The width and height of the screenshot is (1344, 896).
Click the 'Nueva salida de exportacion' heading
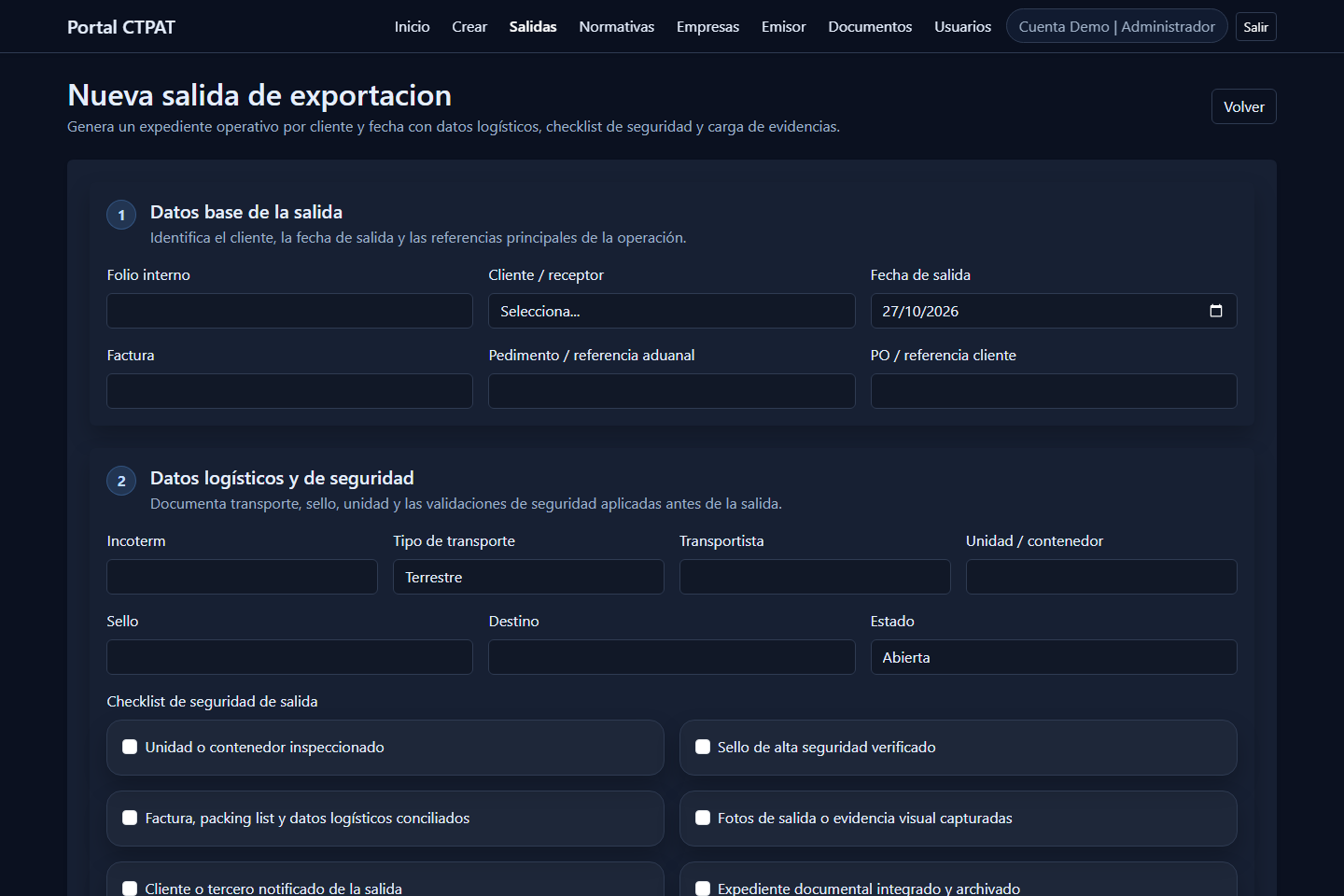(259, 95)
